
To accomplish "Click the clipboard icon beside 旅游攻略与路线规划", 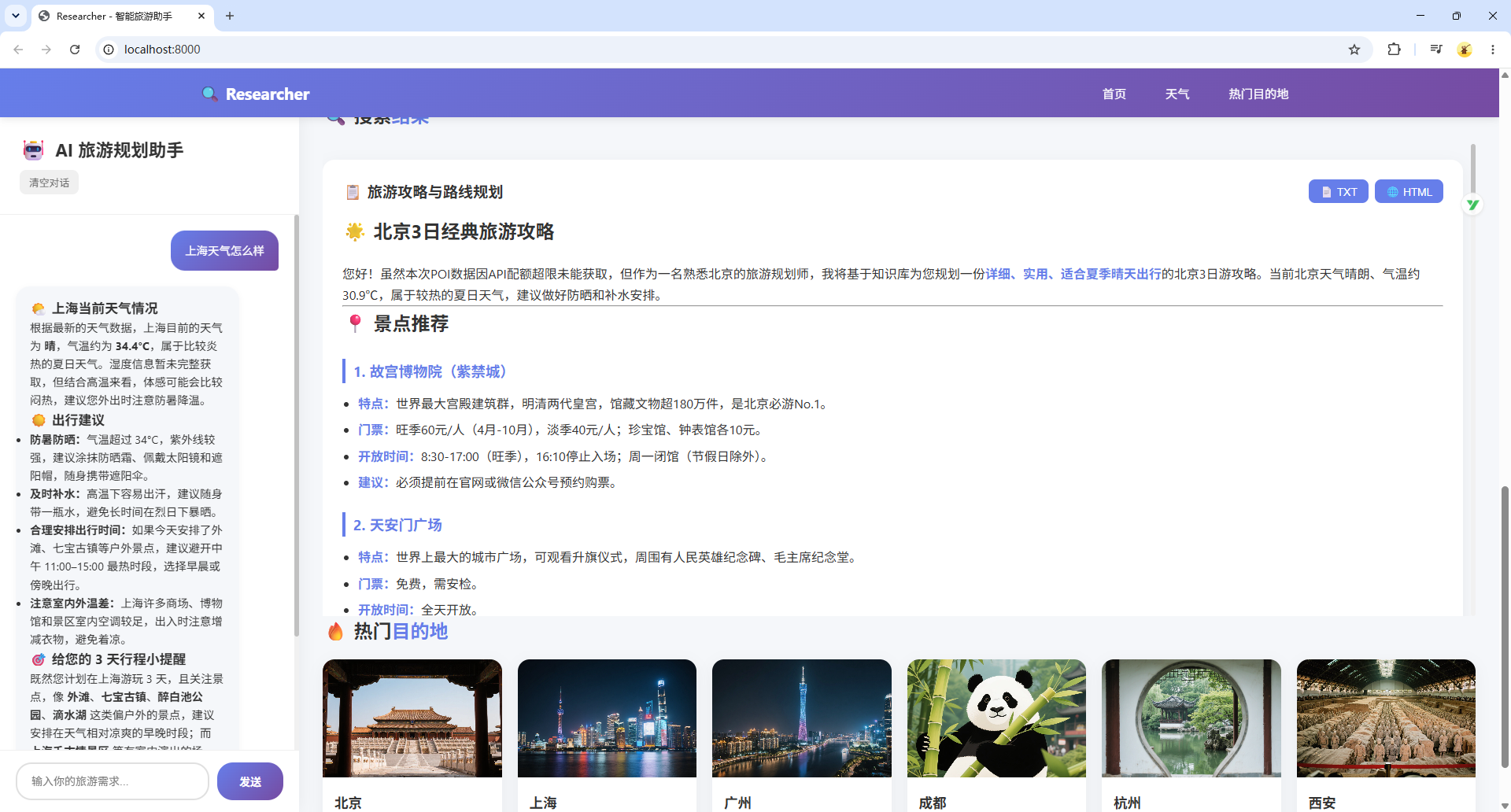I will pyautogui.click(x=353, y=192).
